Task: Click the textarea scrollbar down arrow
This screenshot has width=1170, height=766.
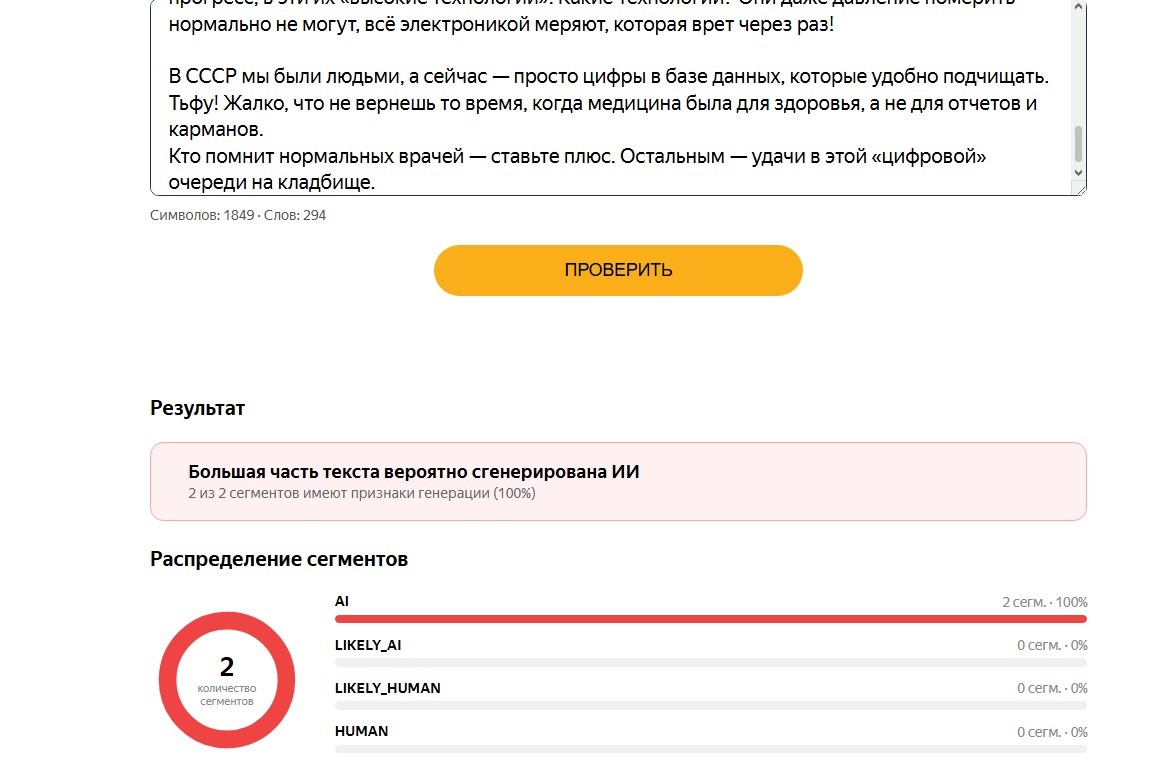Action: pyautogui.click(x=1078, y=172)
